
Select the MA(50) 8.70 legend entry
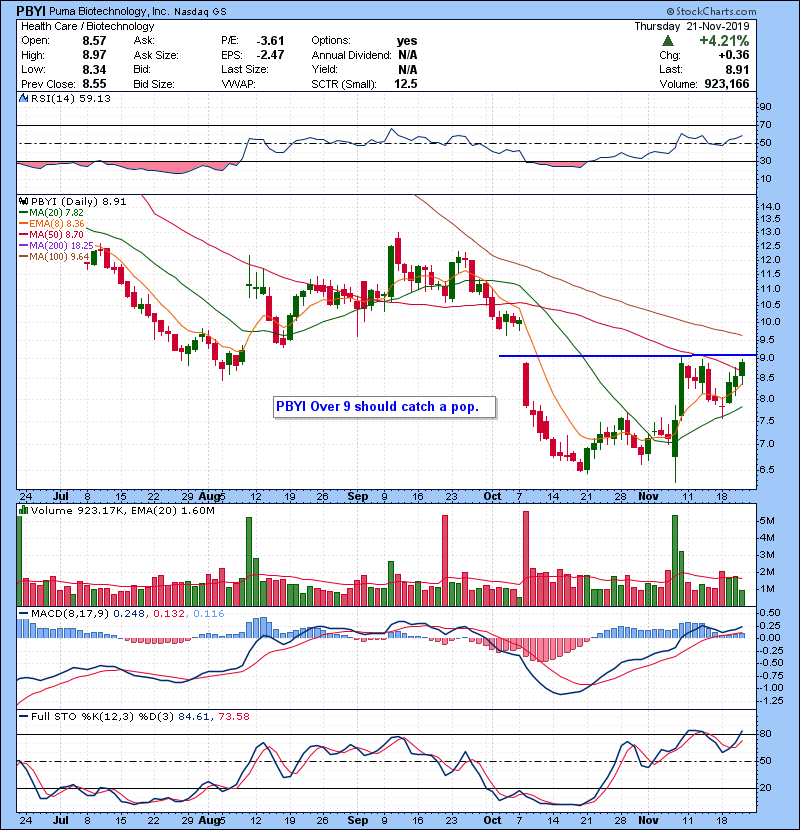pos(52,234)
